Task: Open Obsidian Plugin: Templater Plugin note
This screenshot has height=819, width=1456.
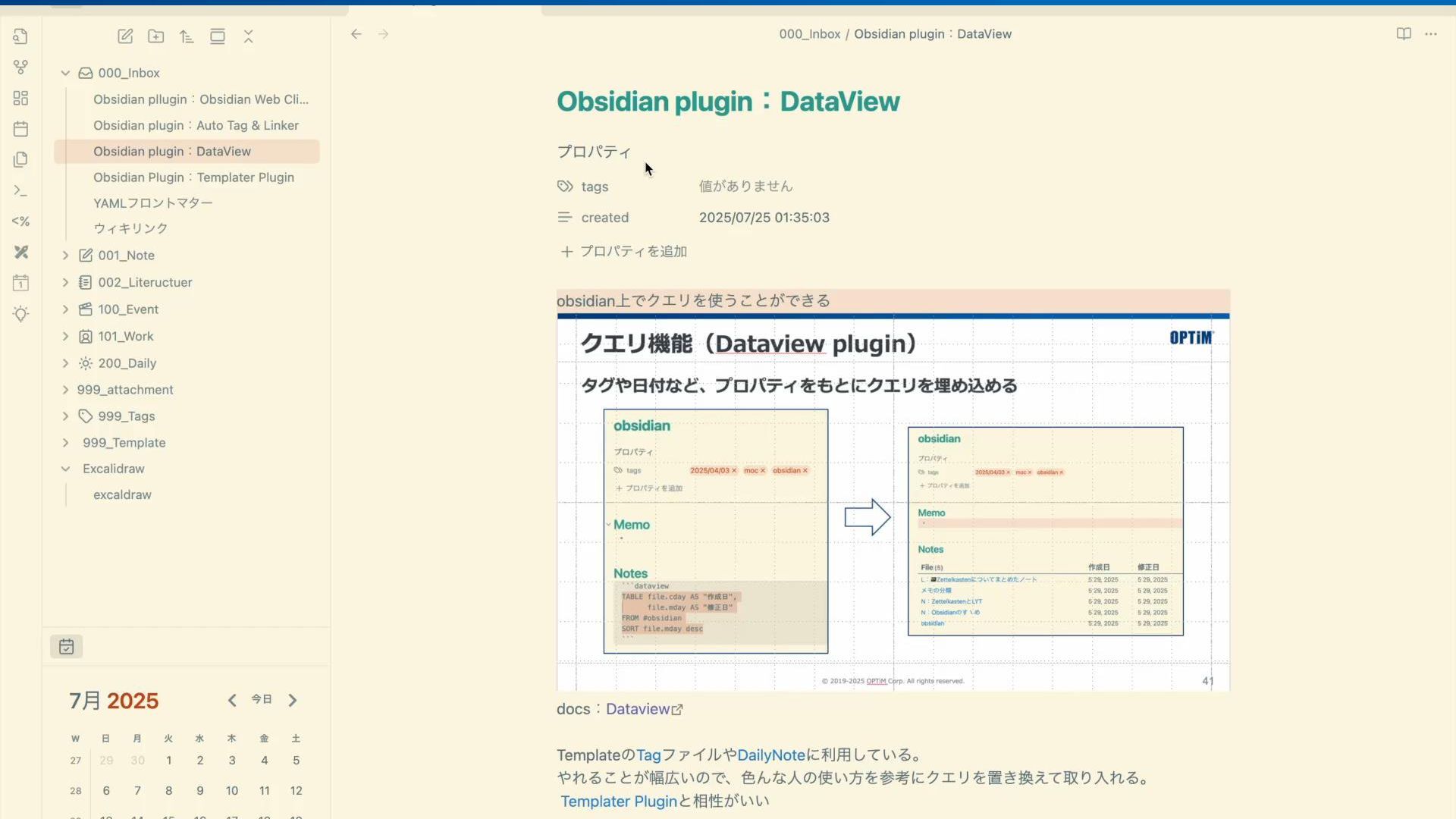Action: pos(193,177)
